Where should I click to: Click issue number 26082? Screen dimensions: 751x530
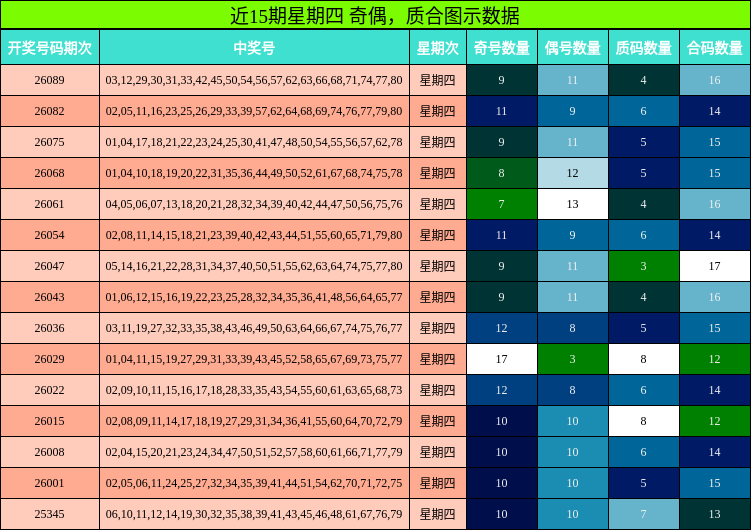coord(49,111)
